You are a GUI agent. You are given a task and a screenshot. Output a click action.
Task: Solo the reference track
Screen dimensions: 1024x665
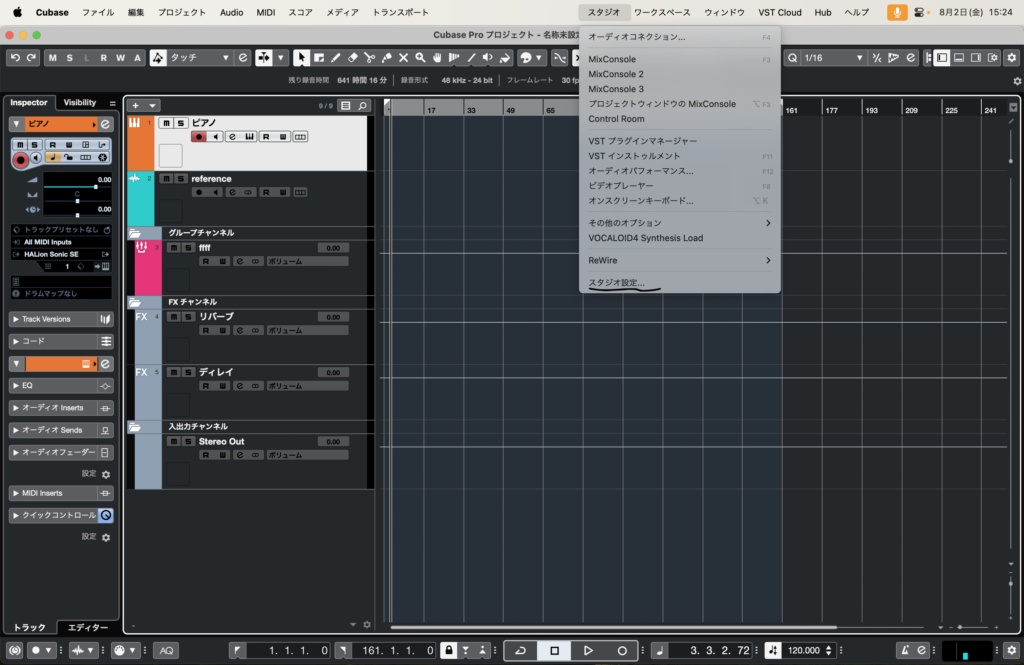(x=180, y=179)
